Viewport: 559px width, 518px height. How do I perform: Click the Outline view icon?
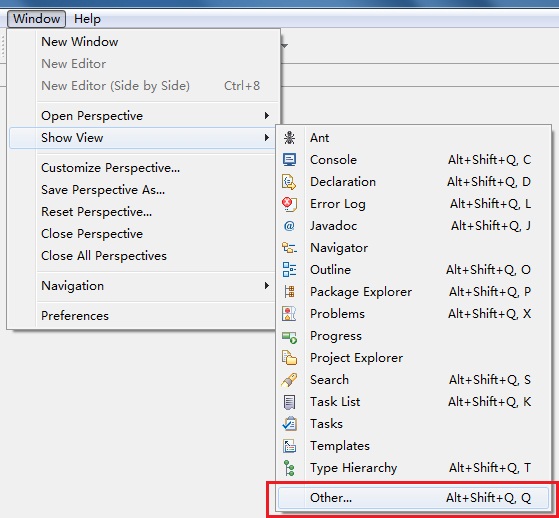click(x=289, y=270)
